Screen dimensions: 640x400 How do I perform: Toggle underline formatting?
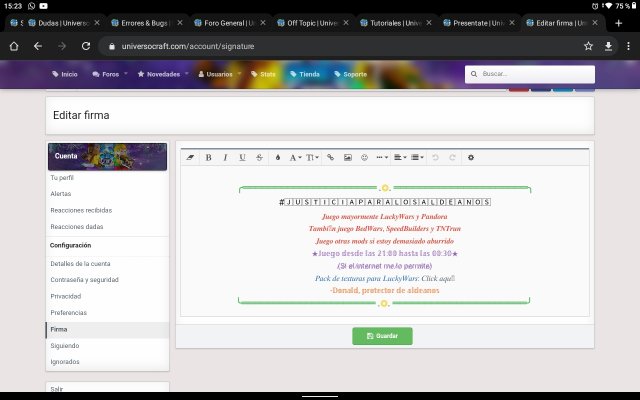pos(242,157)
